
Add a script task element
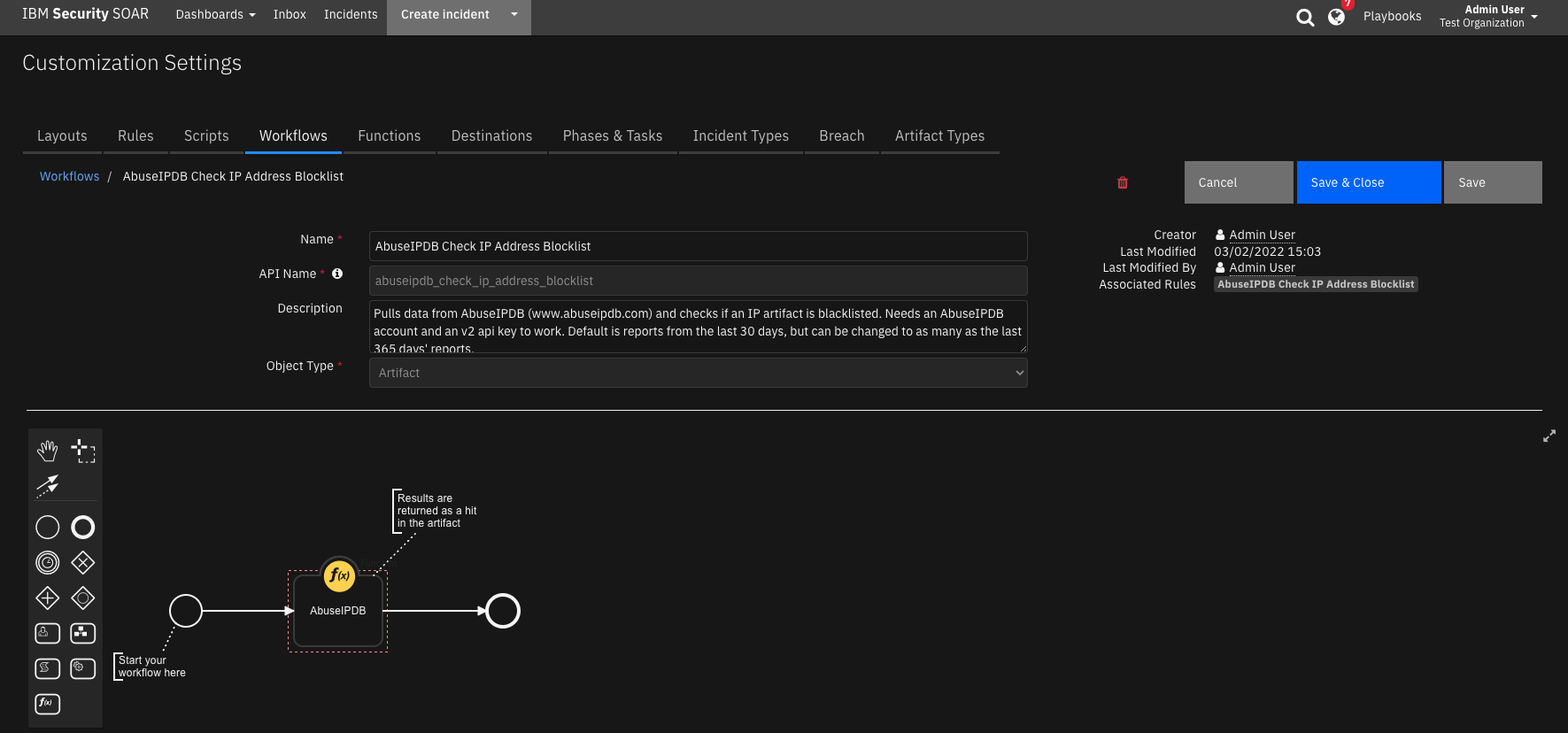[x=48, y=668]
